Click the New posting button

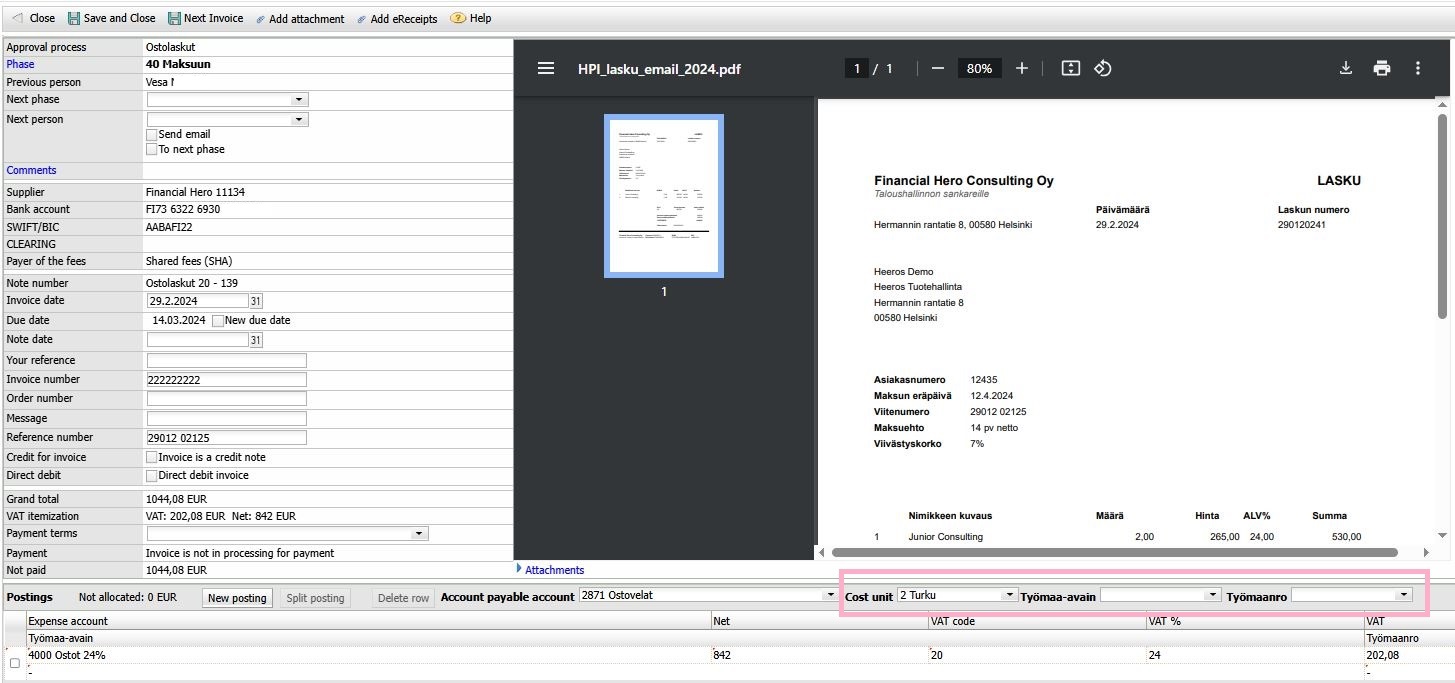pyautogui.click(x=237, y=598)
